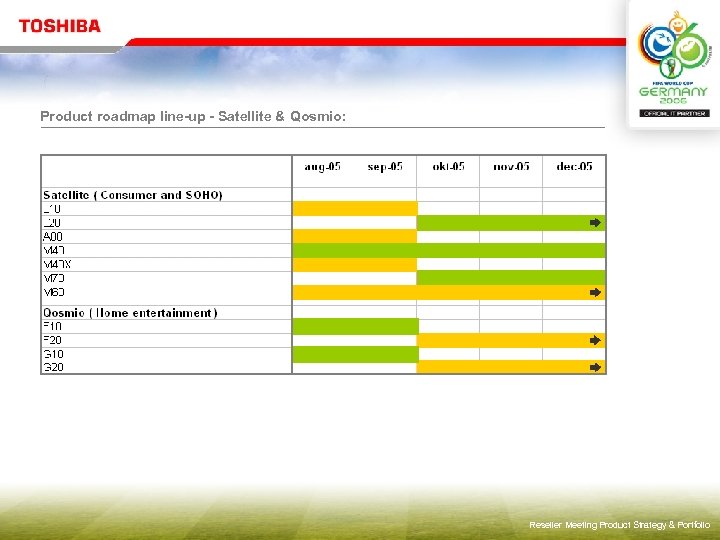Image resolution: width=720 pixels, height=540 pixels.
Task: Click the M40 row label
Action: point(54,250)
